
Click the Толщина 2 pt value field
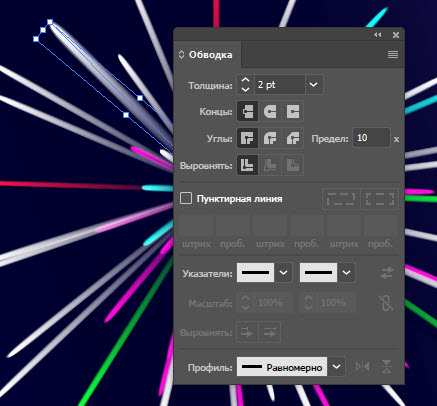pyautogui.click(x=280, y=85)
